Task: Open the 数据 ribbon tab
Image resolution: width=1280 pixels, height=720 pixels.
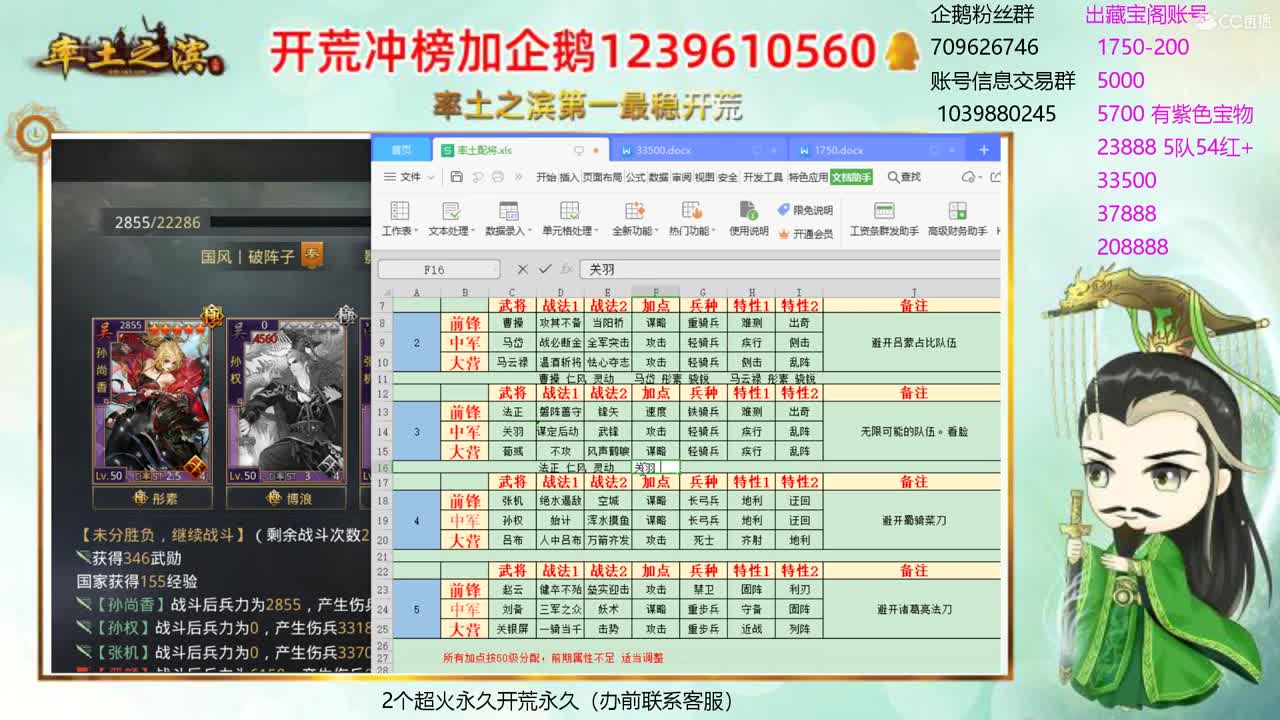Action: pyautogui.click(x=658, y=177)
